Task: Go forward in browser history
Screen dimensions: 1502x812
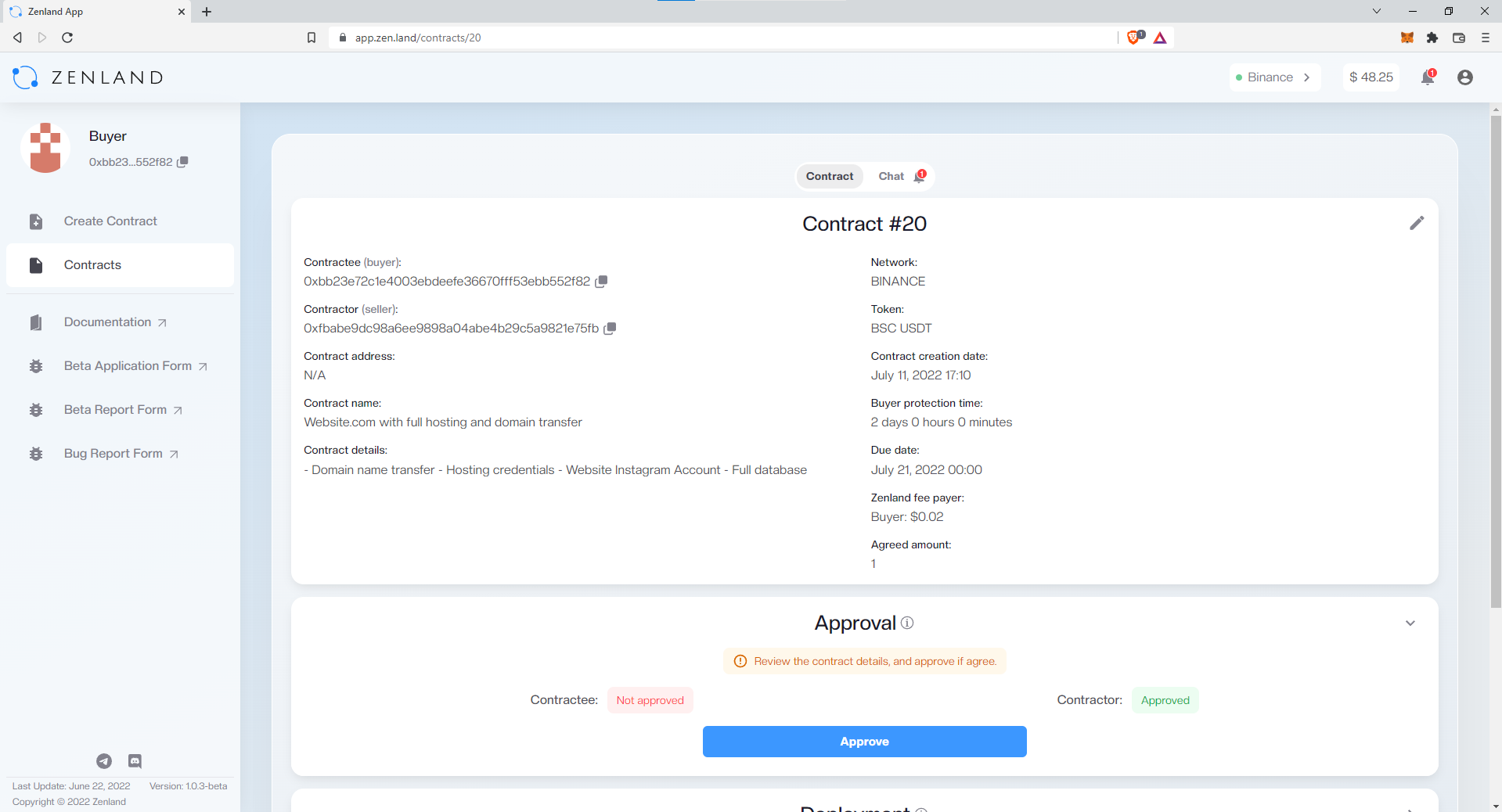Action: [x=42, y=38]
